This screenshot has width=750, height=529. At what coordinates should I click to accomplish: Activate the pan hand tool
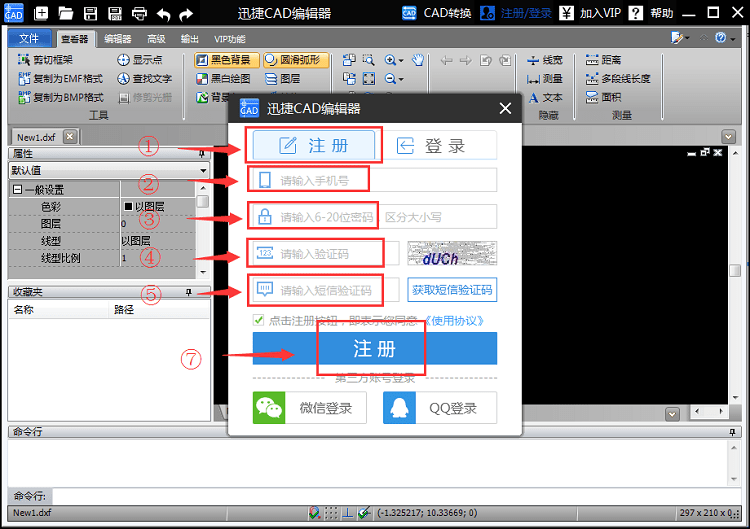pos(418,60)
